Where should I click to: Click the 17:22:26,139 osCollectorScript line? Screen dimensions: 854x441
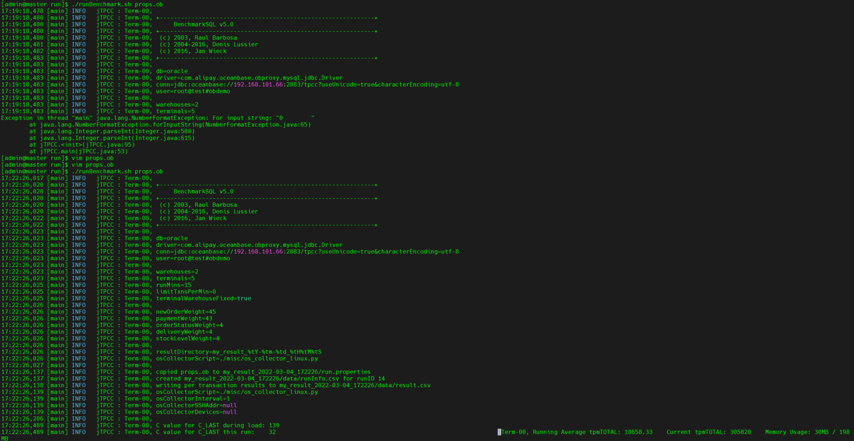160,391
